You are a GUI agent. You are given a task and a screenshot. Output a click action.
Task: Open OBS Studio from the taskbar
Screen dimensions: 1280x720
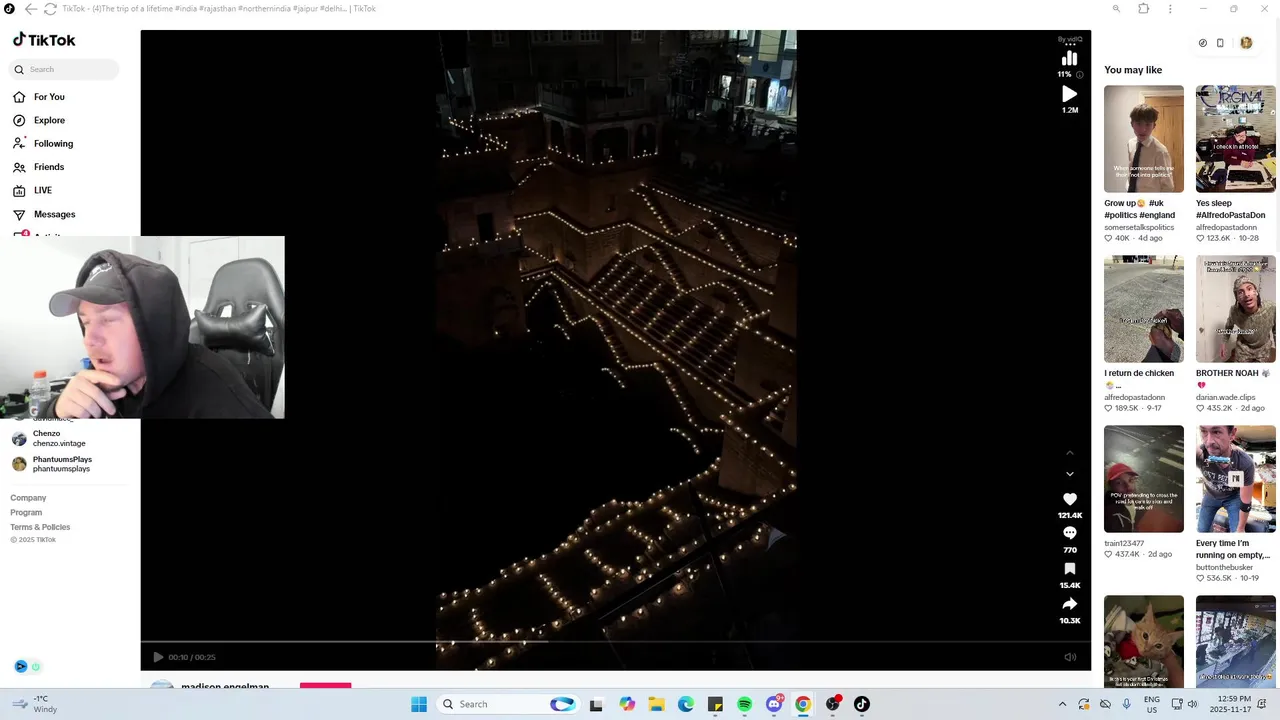[x=833, y=704]
